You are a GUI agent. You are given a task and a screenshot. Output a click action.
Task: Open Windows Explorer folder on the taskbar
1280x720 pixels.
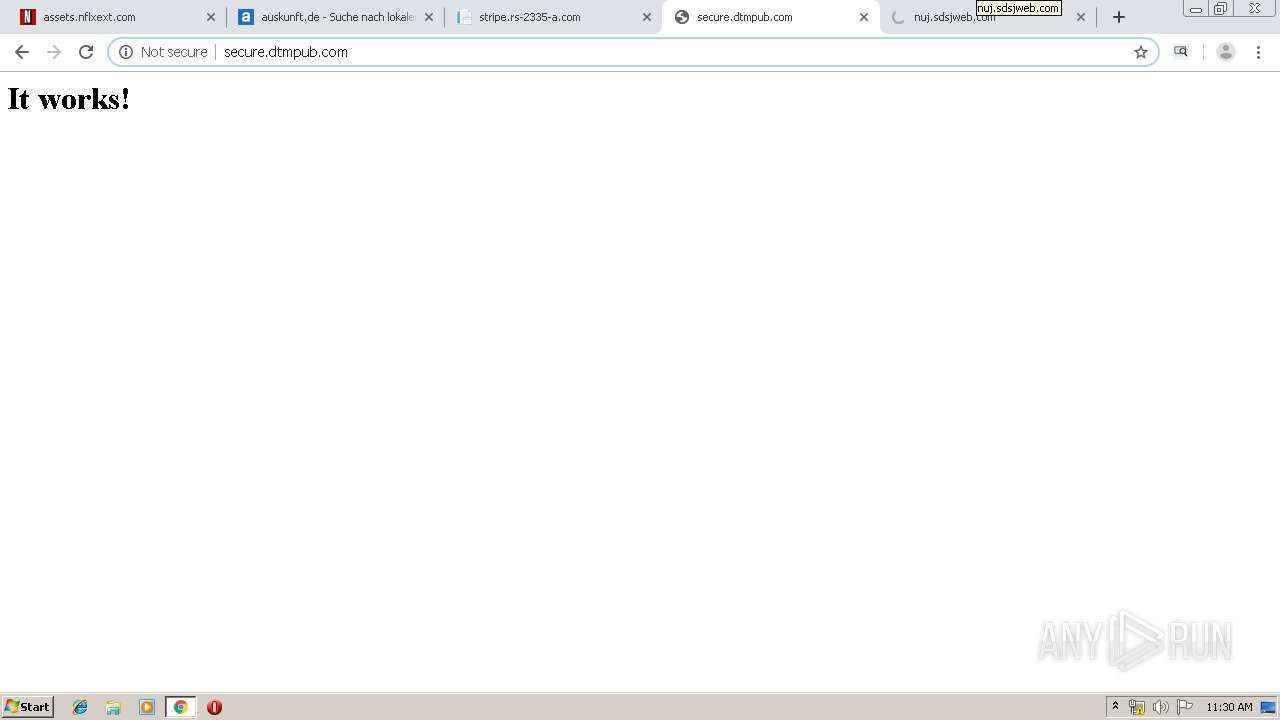click(113, 707)
